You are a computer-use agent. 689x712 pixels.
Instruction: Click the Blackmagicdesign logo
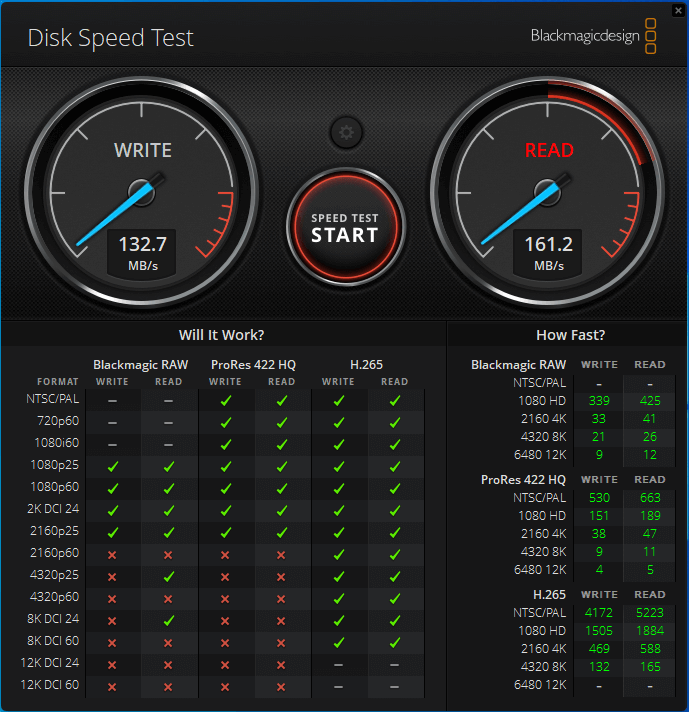593,36
